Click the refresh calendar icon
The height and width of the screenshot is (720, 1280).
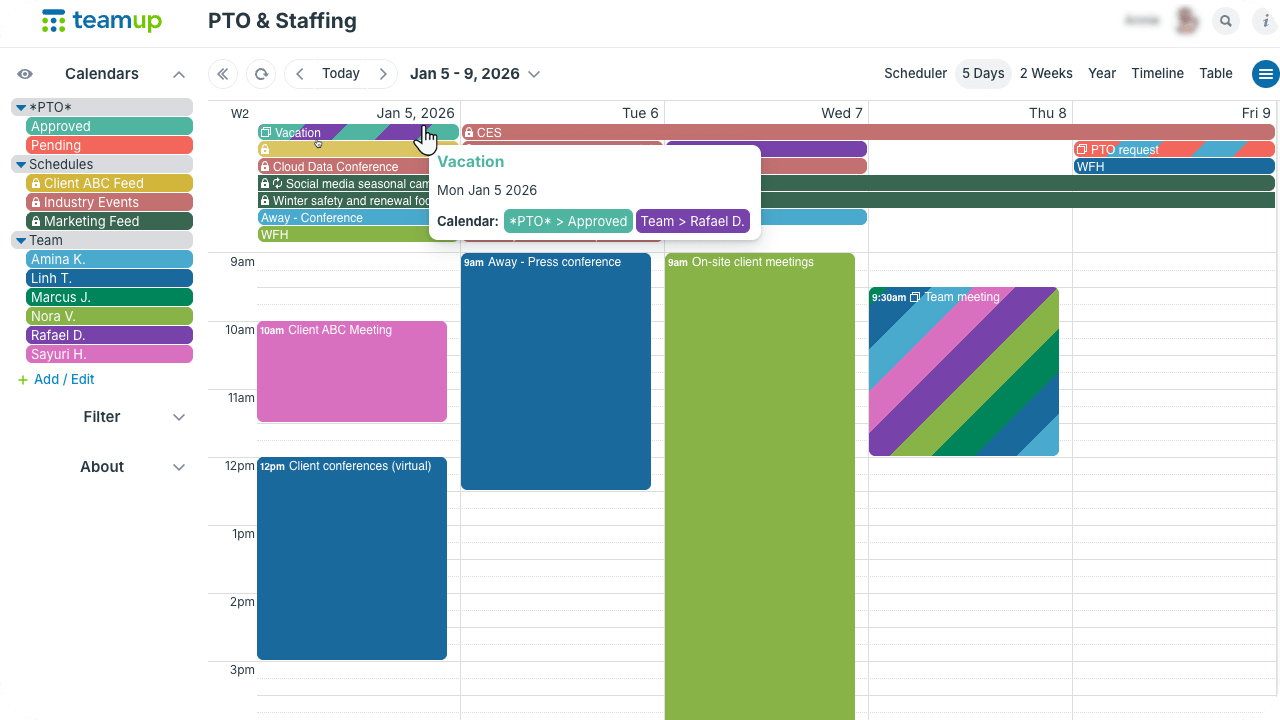point(261,74)
